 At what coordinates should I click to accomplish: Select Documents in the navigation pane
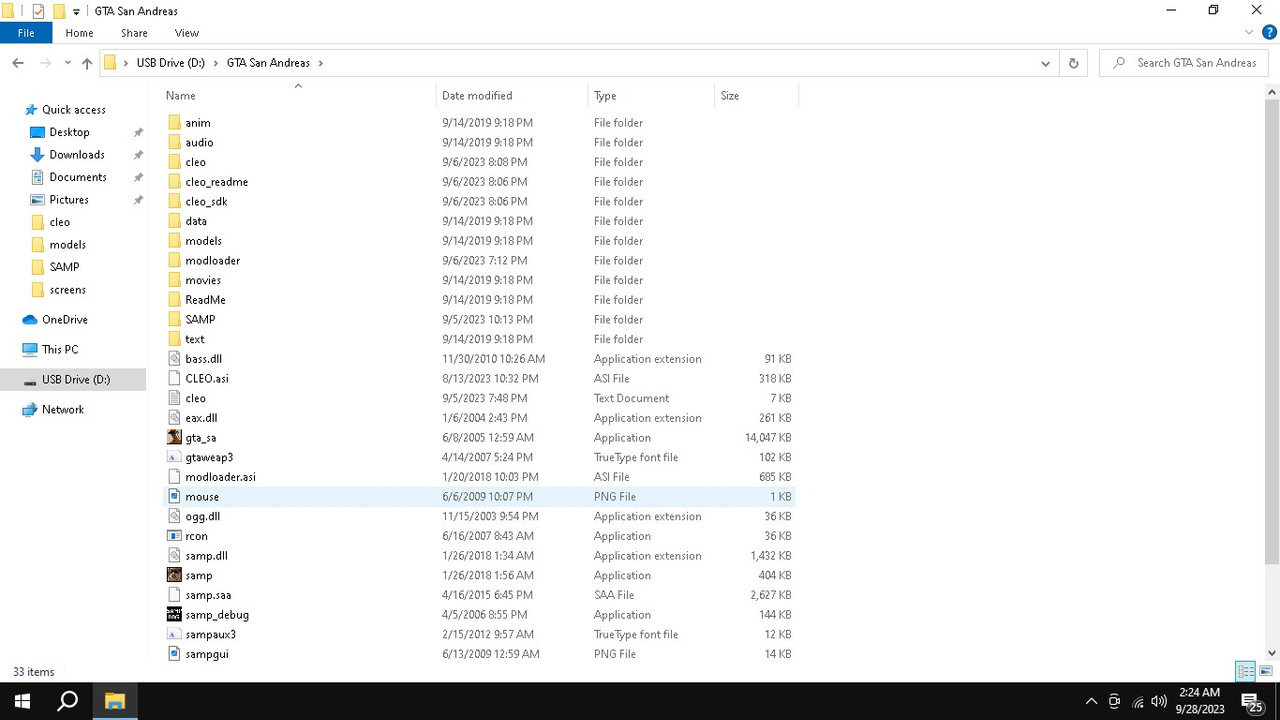tap(78, 177)
